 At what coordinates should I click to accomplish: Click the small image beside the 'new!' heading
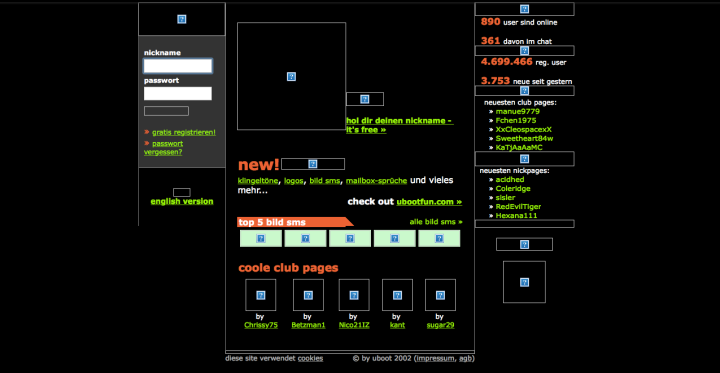pyautogui.click(x=313, y=164)
